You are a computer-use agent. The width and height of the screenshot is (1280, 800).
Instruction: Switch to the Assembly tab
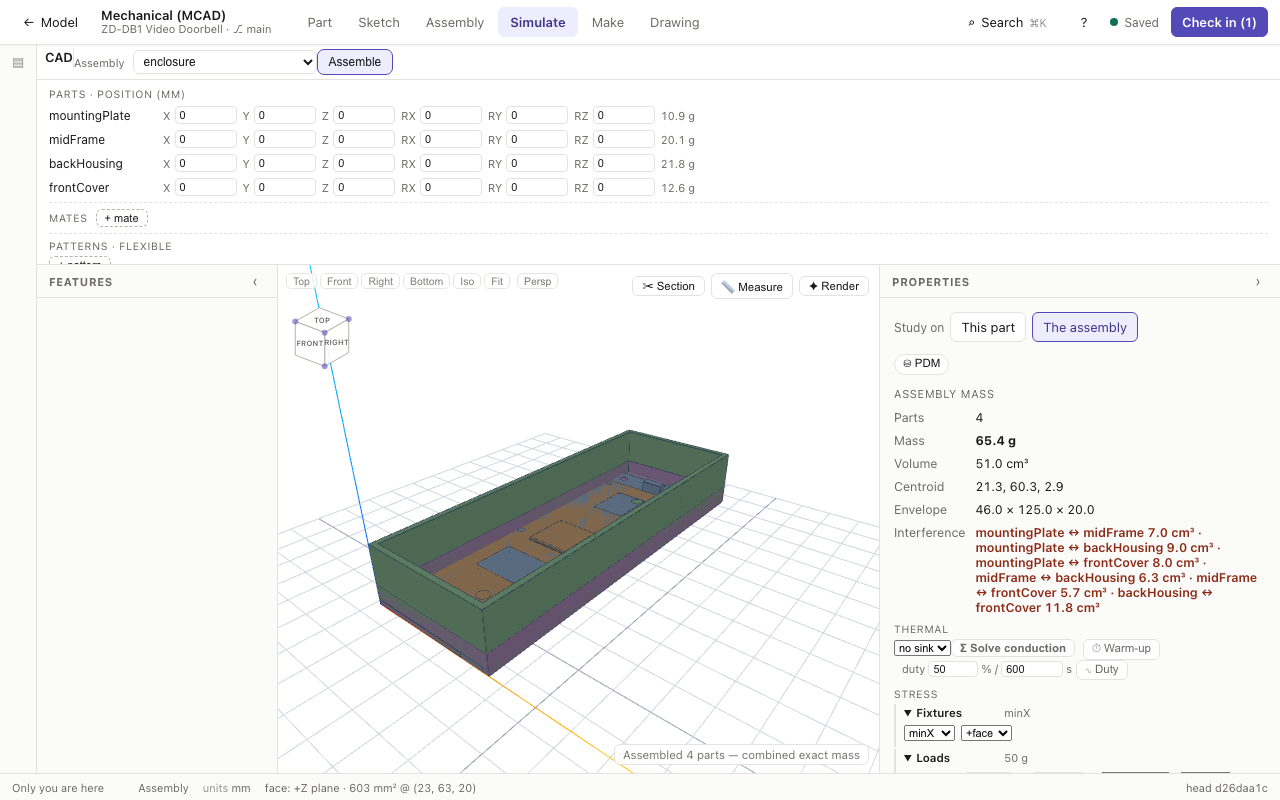click(x=455, y=22)
